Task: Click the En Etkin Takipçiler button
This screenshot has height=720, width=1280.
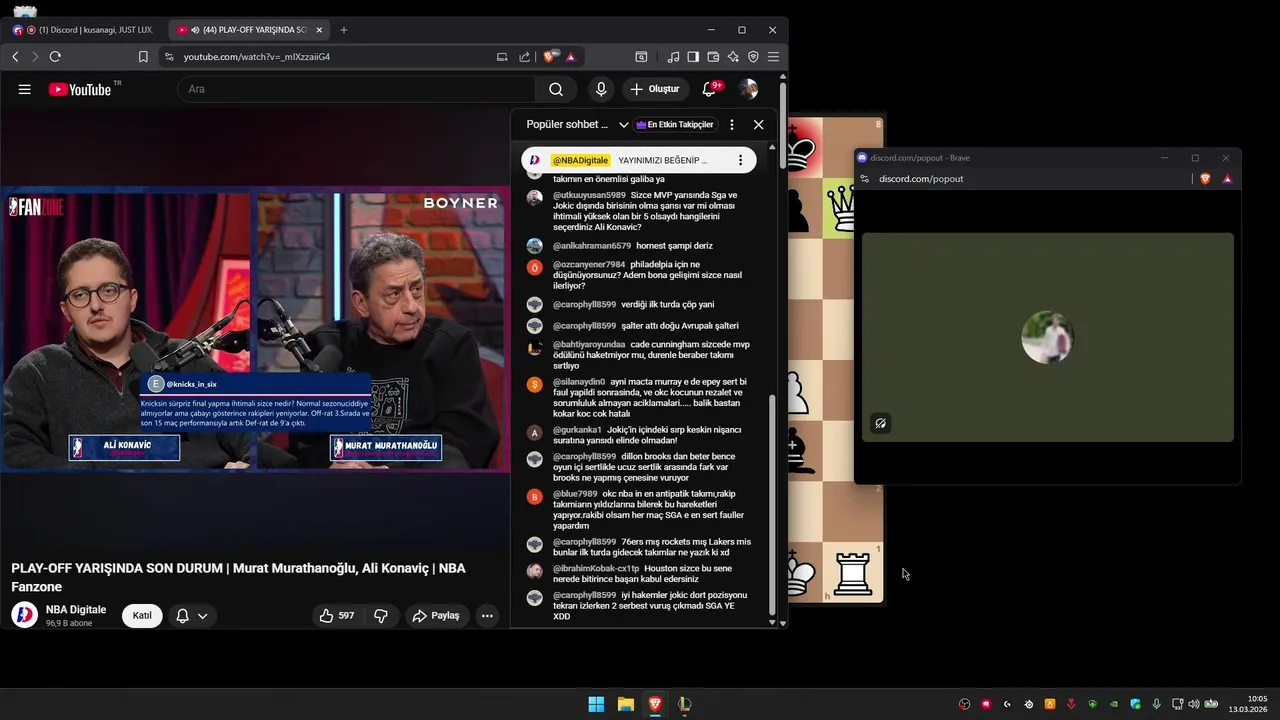Action: tap(675, 125)
